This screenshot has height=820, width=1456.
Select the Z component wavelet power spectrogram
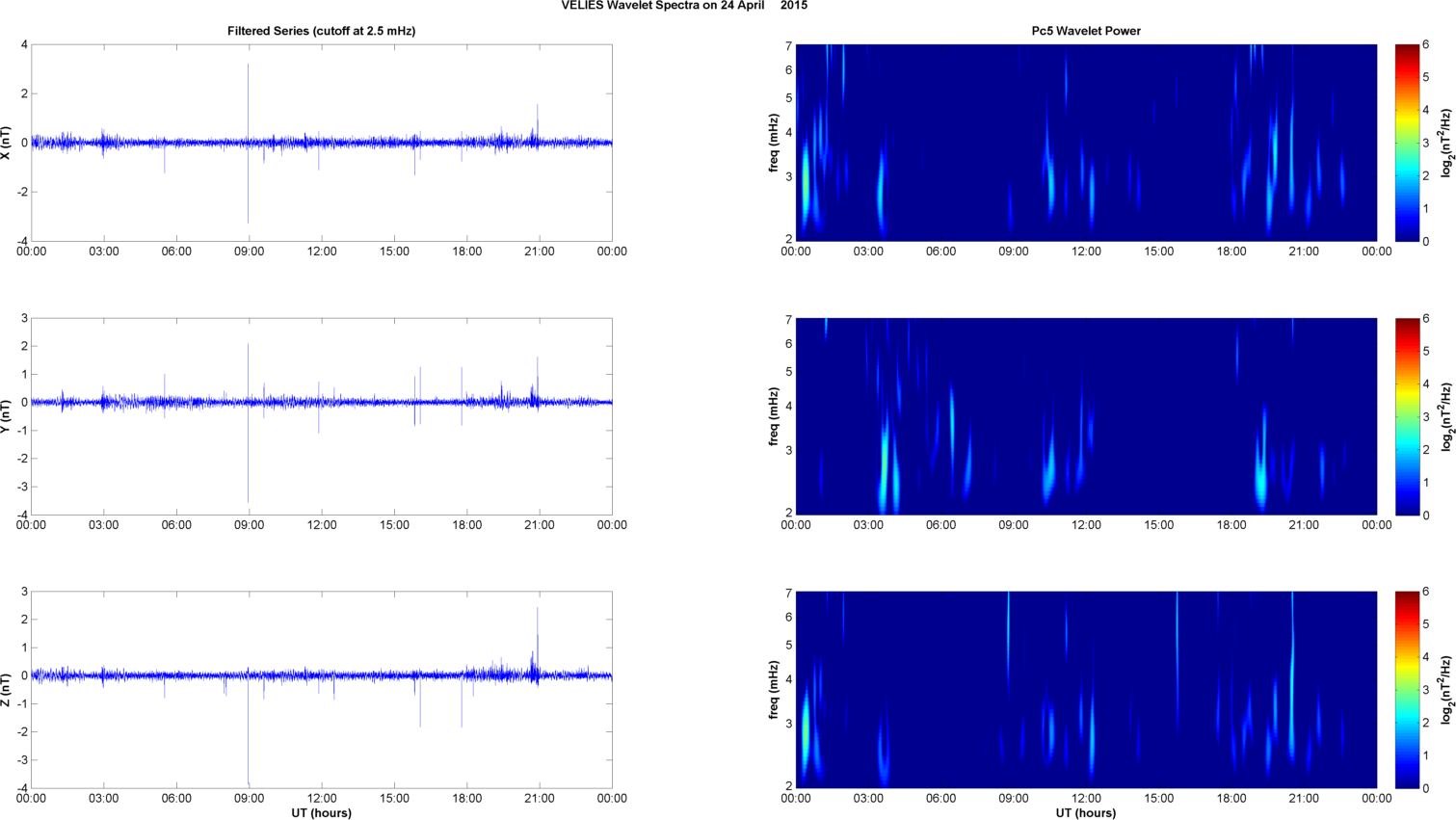tap(1086, 690)
